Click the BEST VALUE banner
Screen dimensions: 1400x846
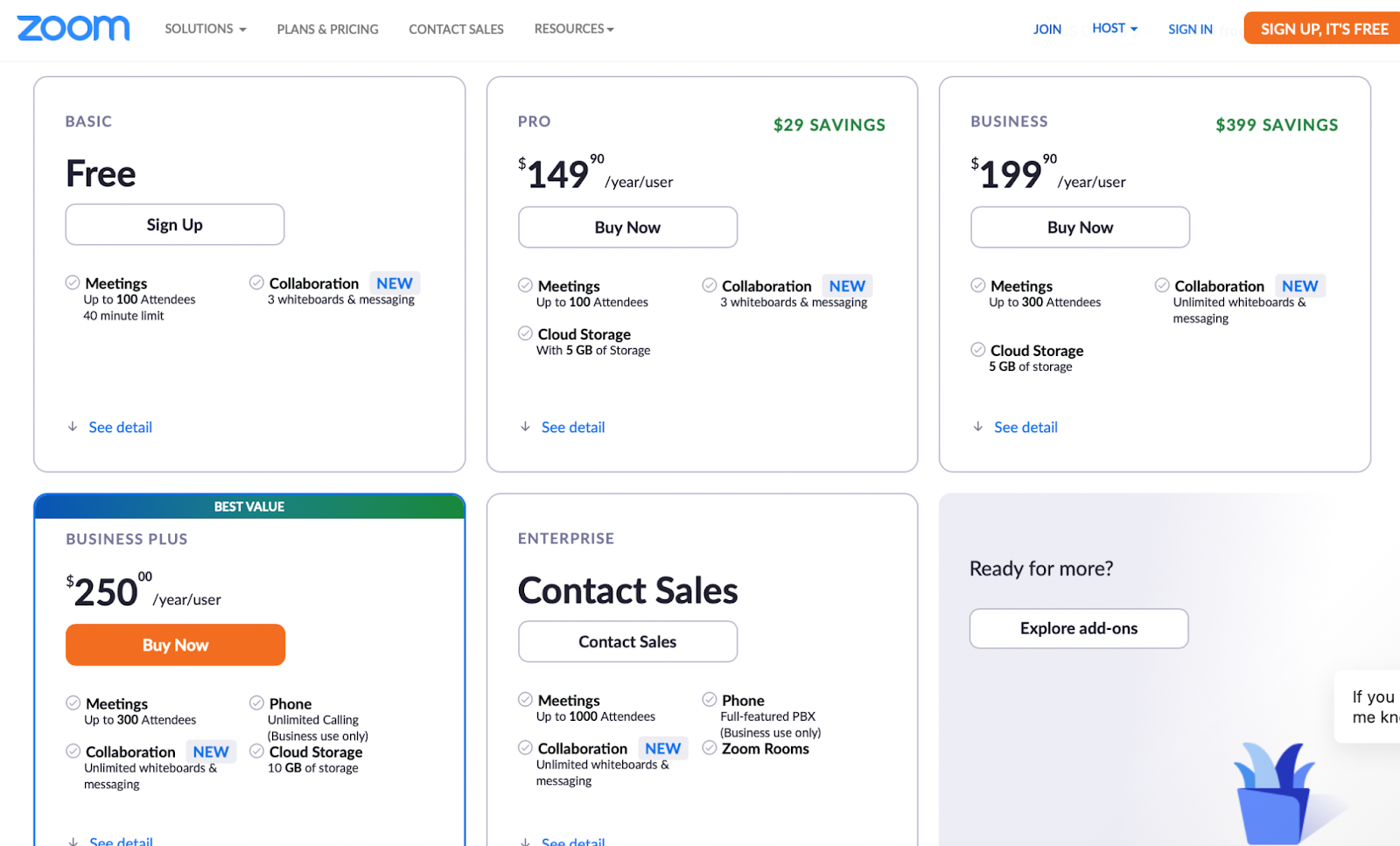pyautogui.click(x=249, y=507)
